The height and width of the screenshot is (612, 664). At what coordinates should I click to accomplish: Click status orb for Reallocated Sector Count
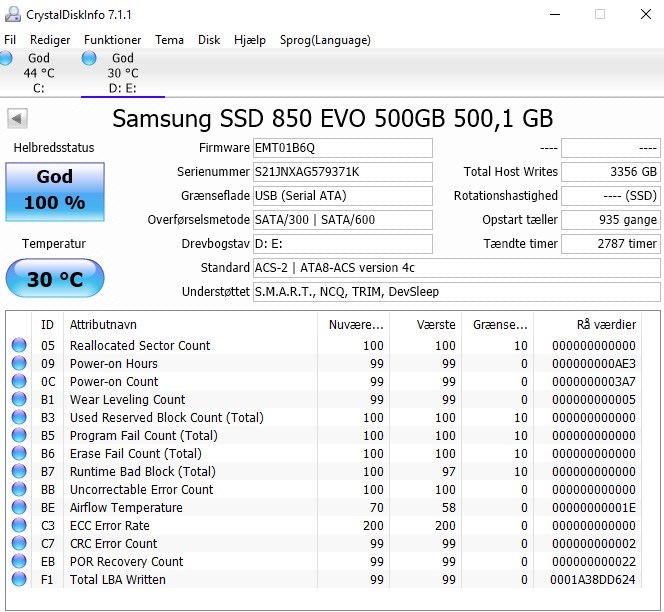(x=19, y=345)
